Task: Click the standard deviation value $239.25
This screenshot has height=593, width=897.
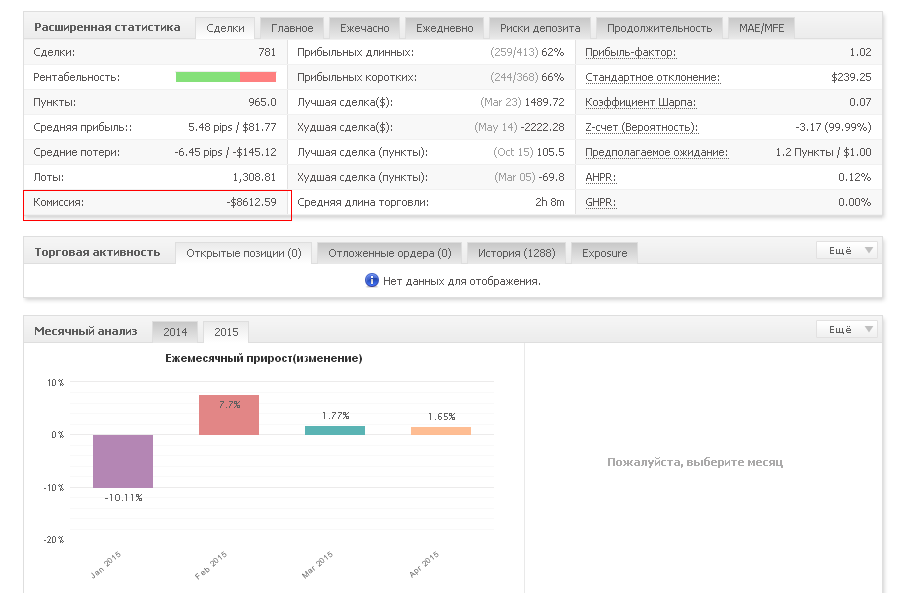Action: 851,77
